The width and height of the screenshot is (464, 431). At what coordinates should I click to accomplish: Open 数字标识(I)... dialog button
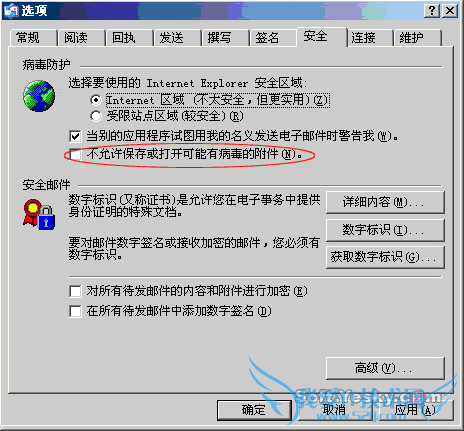coord(385,230)
